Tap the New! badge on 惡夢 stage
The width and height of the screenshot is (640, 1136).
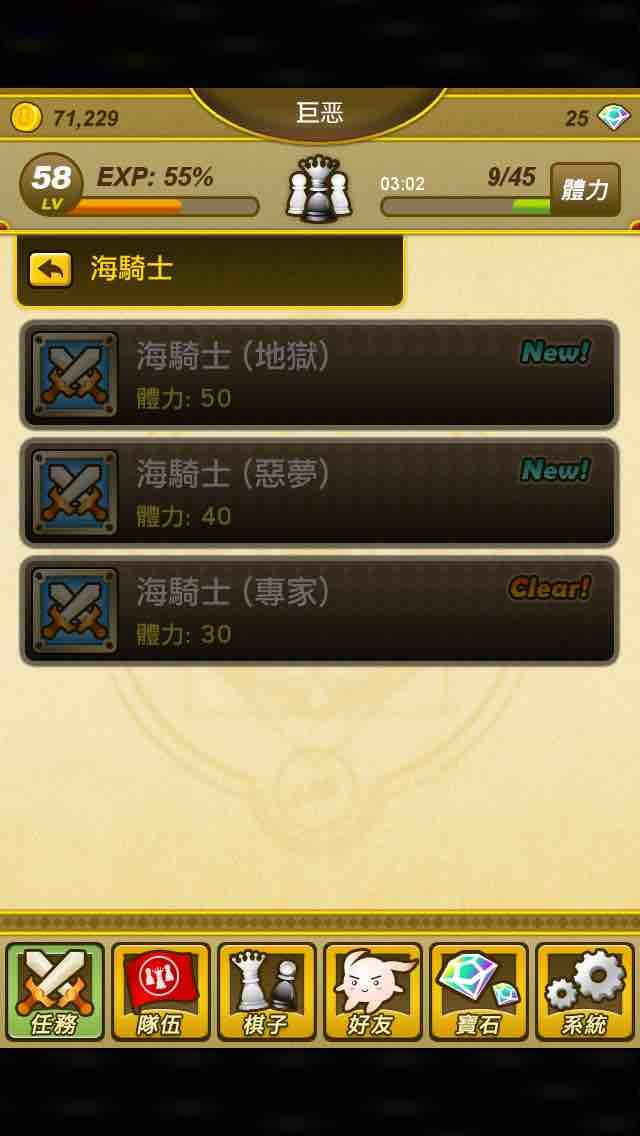point(555,470)
